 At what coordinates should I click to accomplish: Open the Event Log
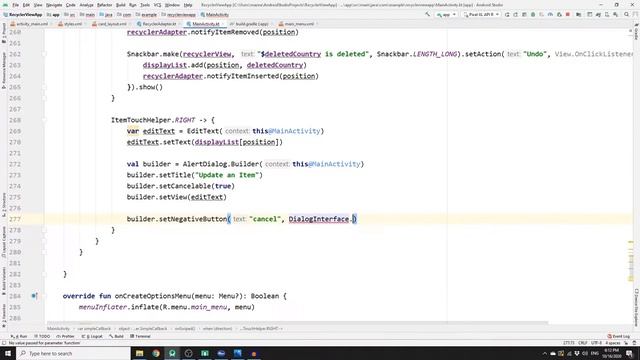coord(619,336)
